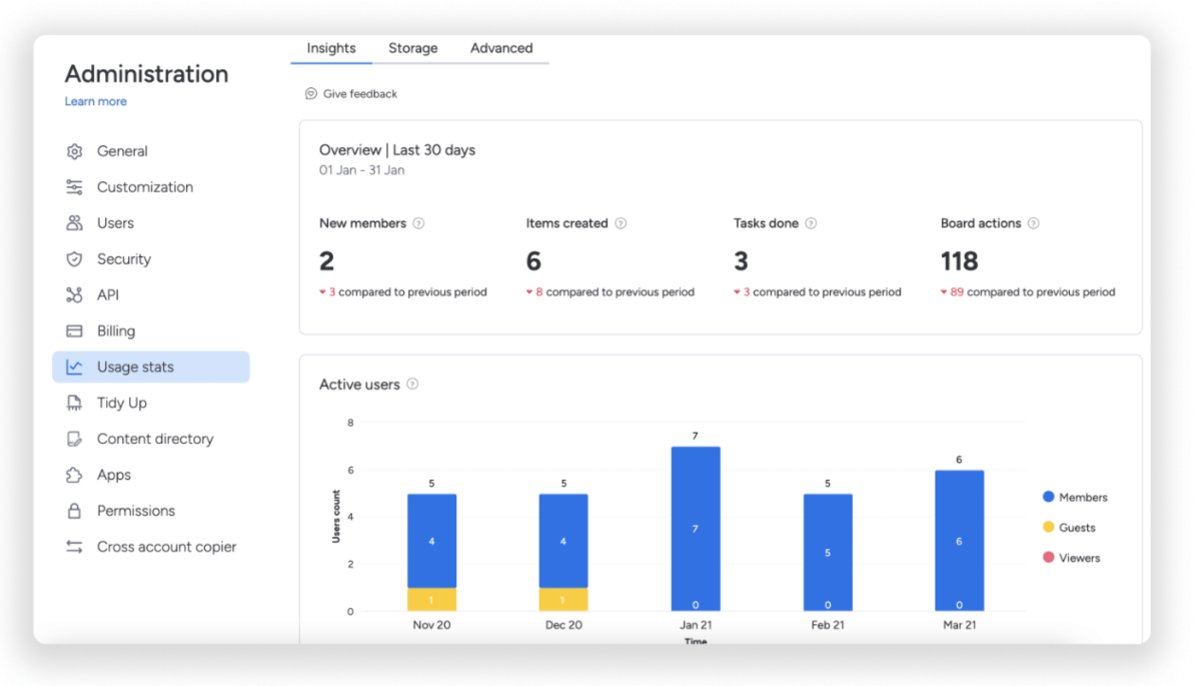
Task: Select the Jan 21 blue bar
Action: (x=695, y=528)
